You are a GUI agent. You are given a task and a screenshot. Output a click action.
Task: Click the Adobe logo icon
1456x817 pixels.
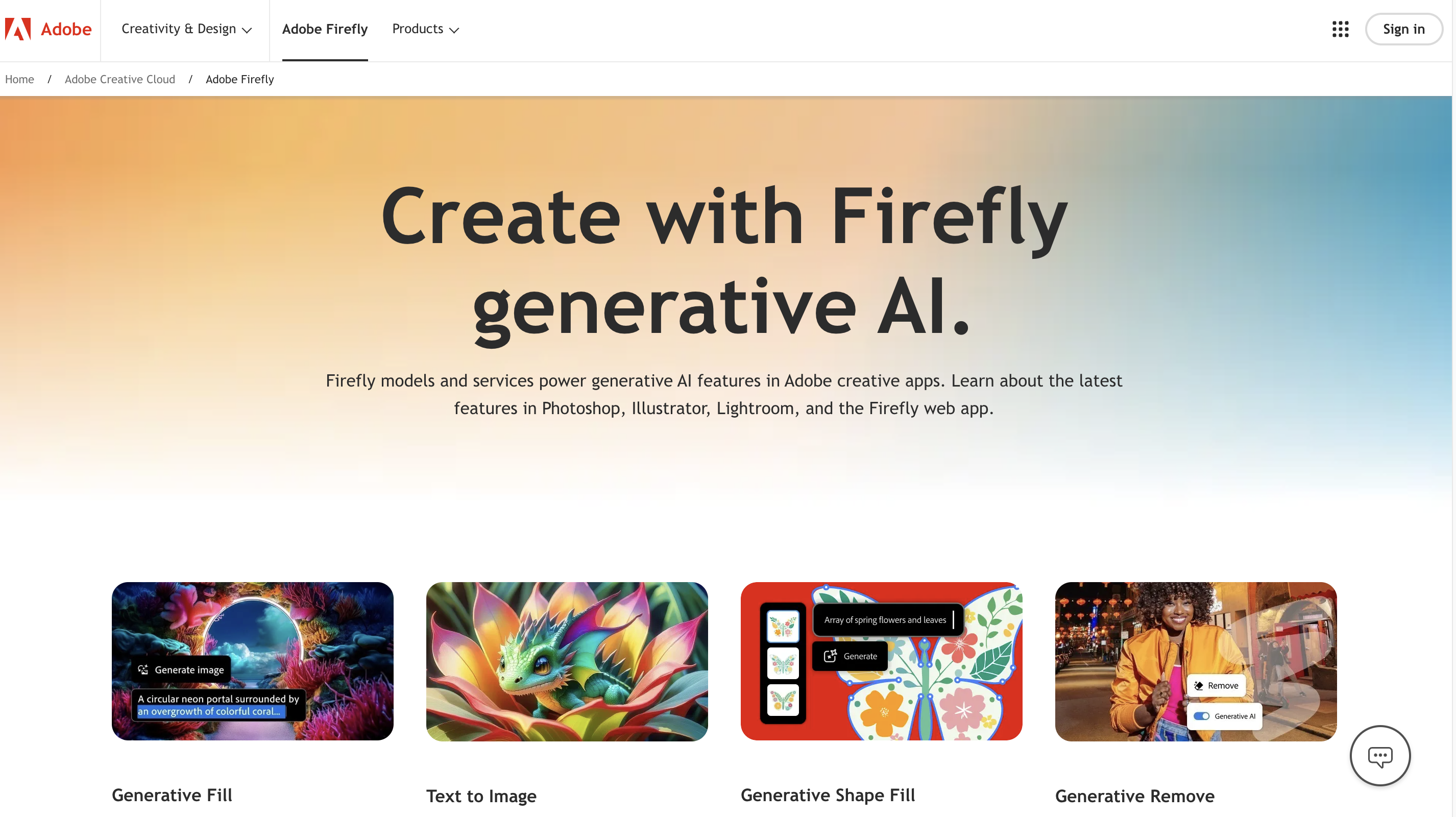[x=17, y=29]
